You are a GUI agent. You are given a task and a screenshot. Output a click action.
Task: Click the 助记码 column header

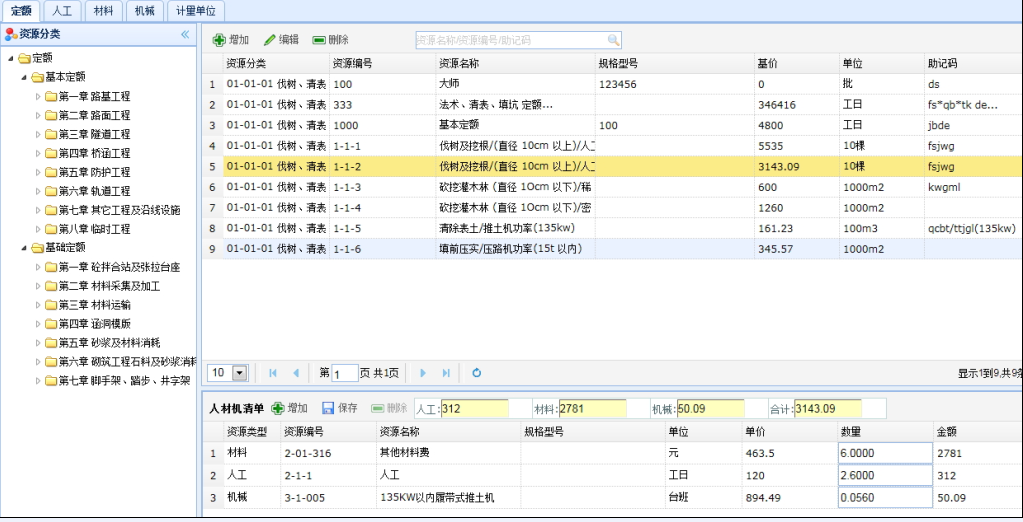(x=973, y=63)
